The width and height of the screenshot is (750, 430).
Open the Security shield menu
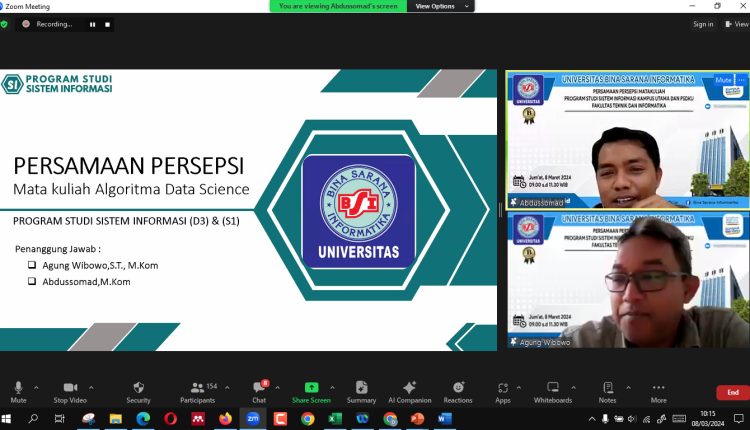(138, 392)
